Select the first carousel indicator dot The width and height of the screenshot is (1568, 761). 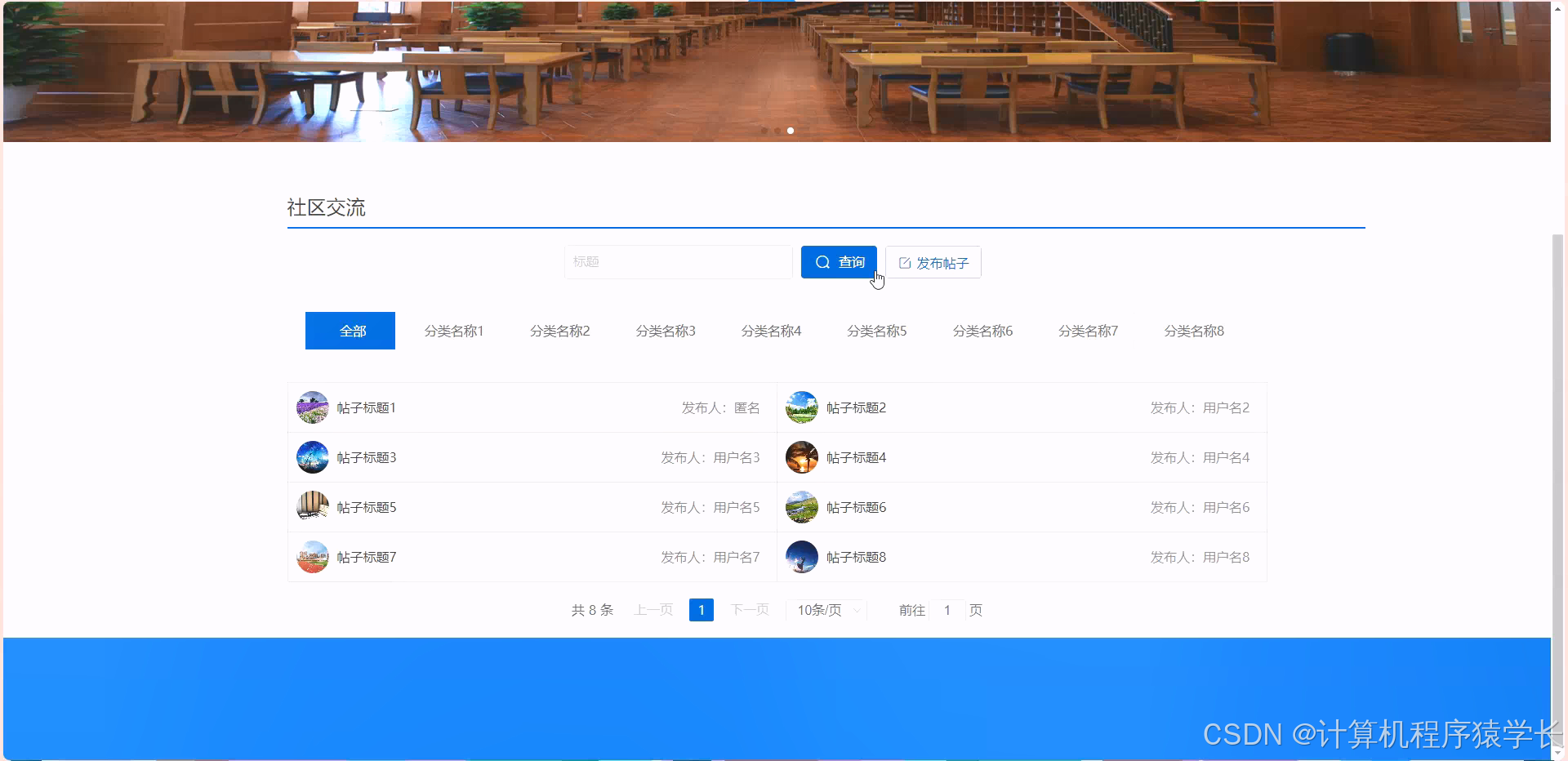(x=764, y=131)
